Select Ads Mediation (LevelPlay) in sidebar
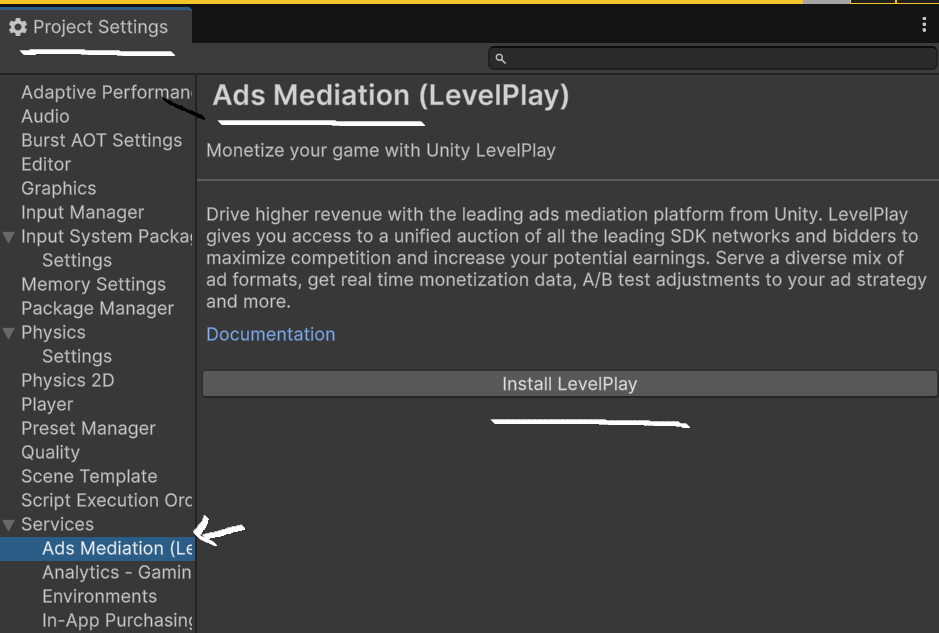Image resolution: width=939 pixels, height=633 pixels. (97, 549)
